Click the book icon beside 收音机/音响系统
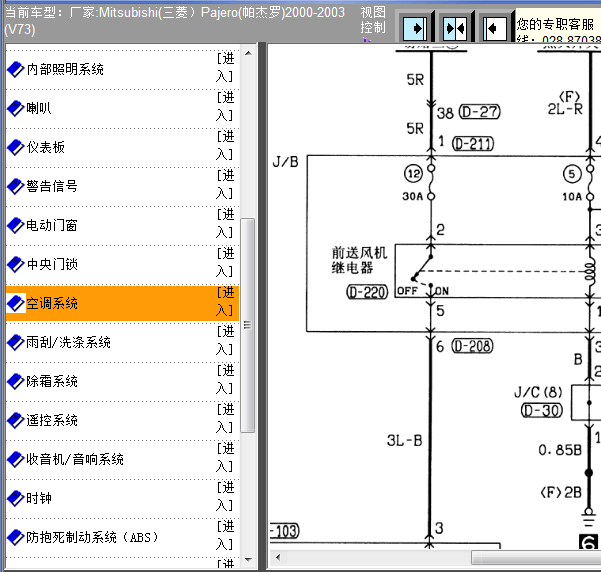 click(15, 459)
